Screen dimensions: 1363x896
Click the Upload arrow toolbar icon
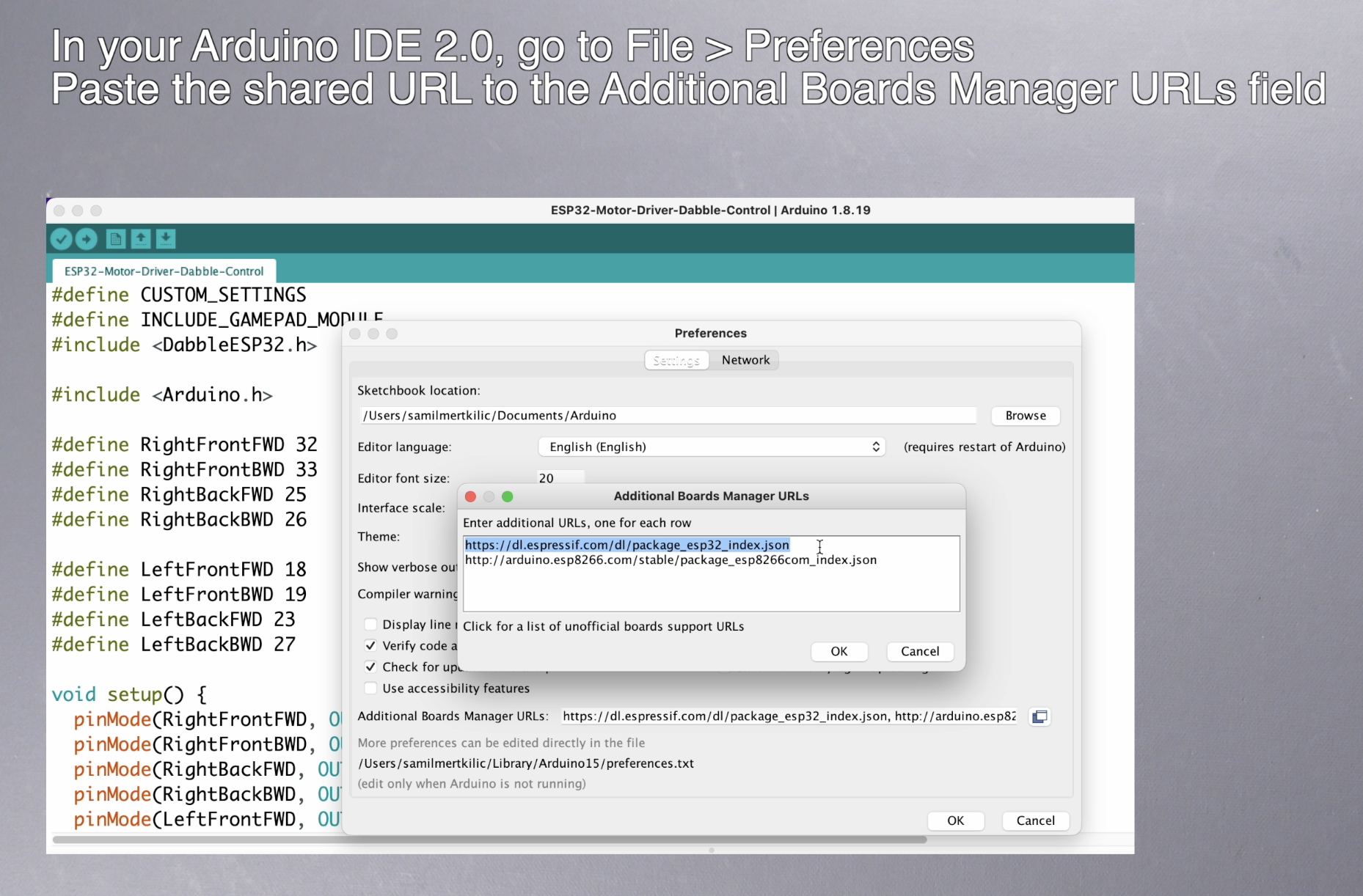click(x=87, y=239)
